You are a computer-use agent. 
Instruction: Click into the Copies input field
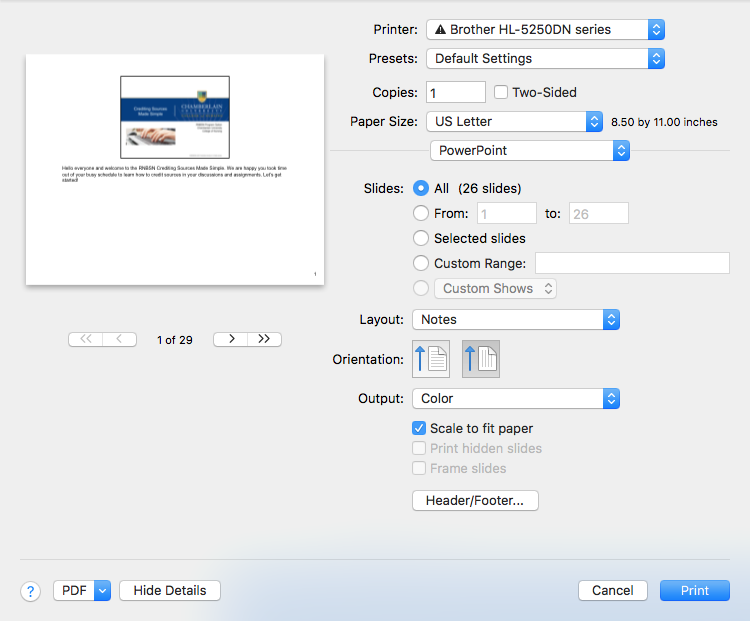pos(456,92)
